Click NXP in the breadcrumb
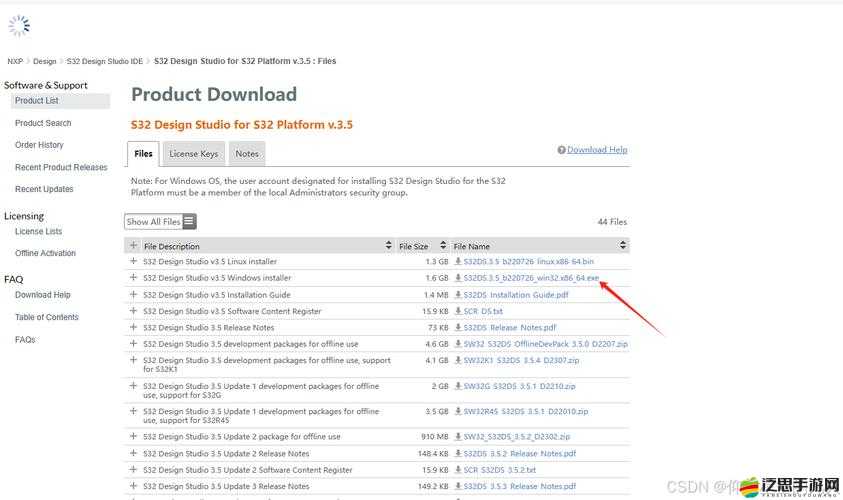Image resolution: width=843 pixels, height=500 pixels. 15,61
